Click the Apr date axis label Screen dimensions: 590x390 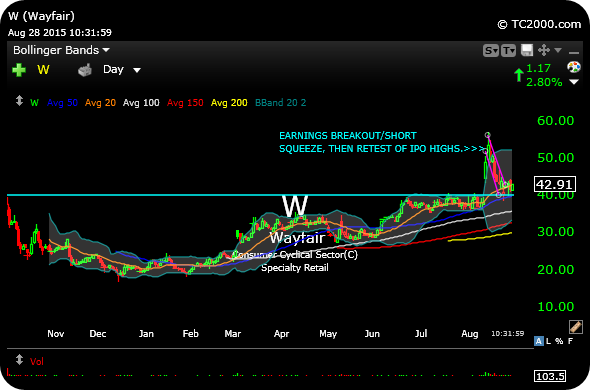coord(281,334)
